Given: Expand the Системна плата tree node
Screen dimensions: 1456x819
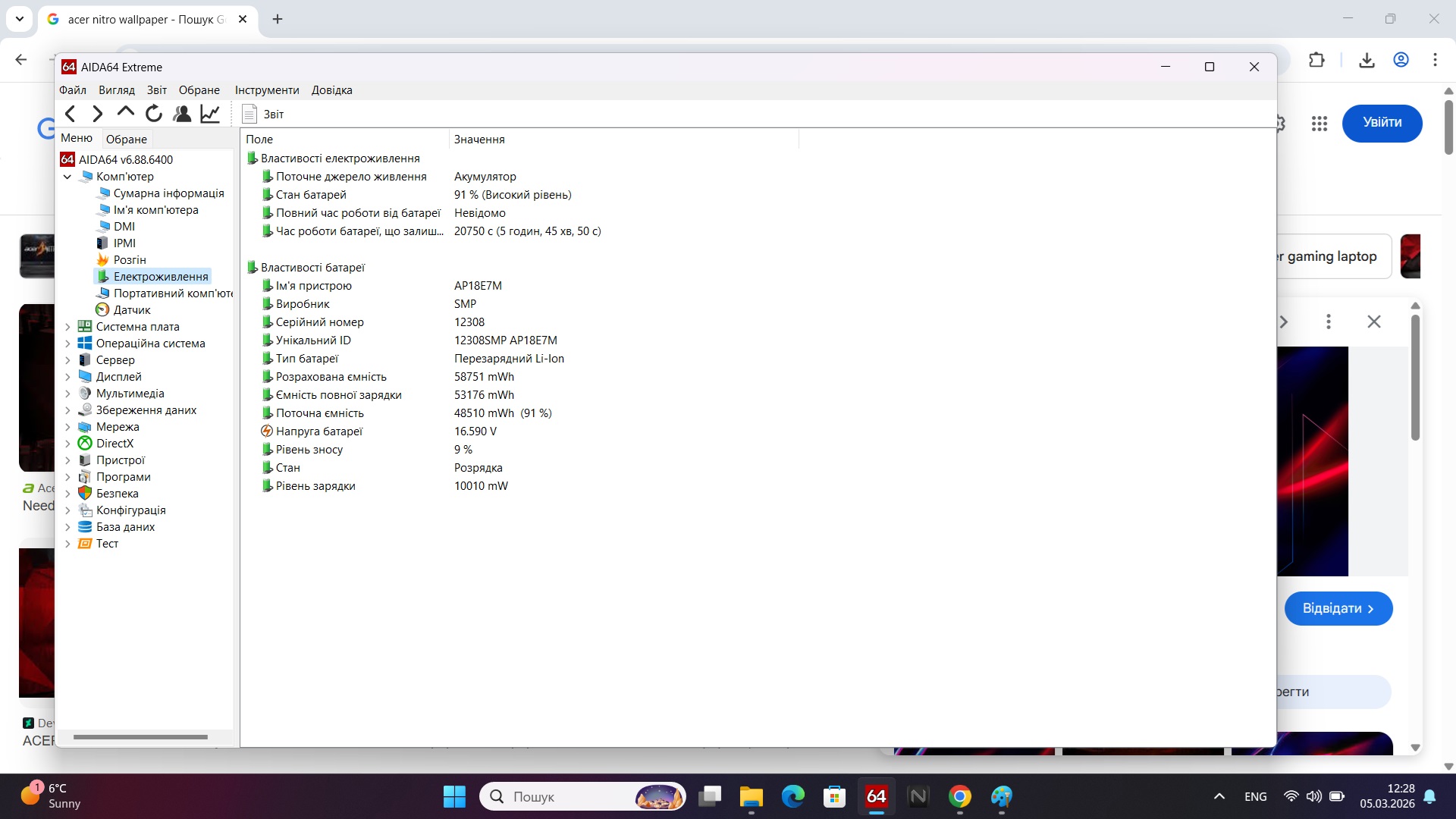Looking at the screenshot, I should click(69, 326).
